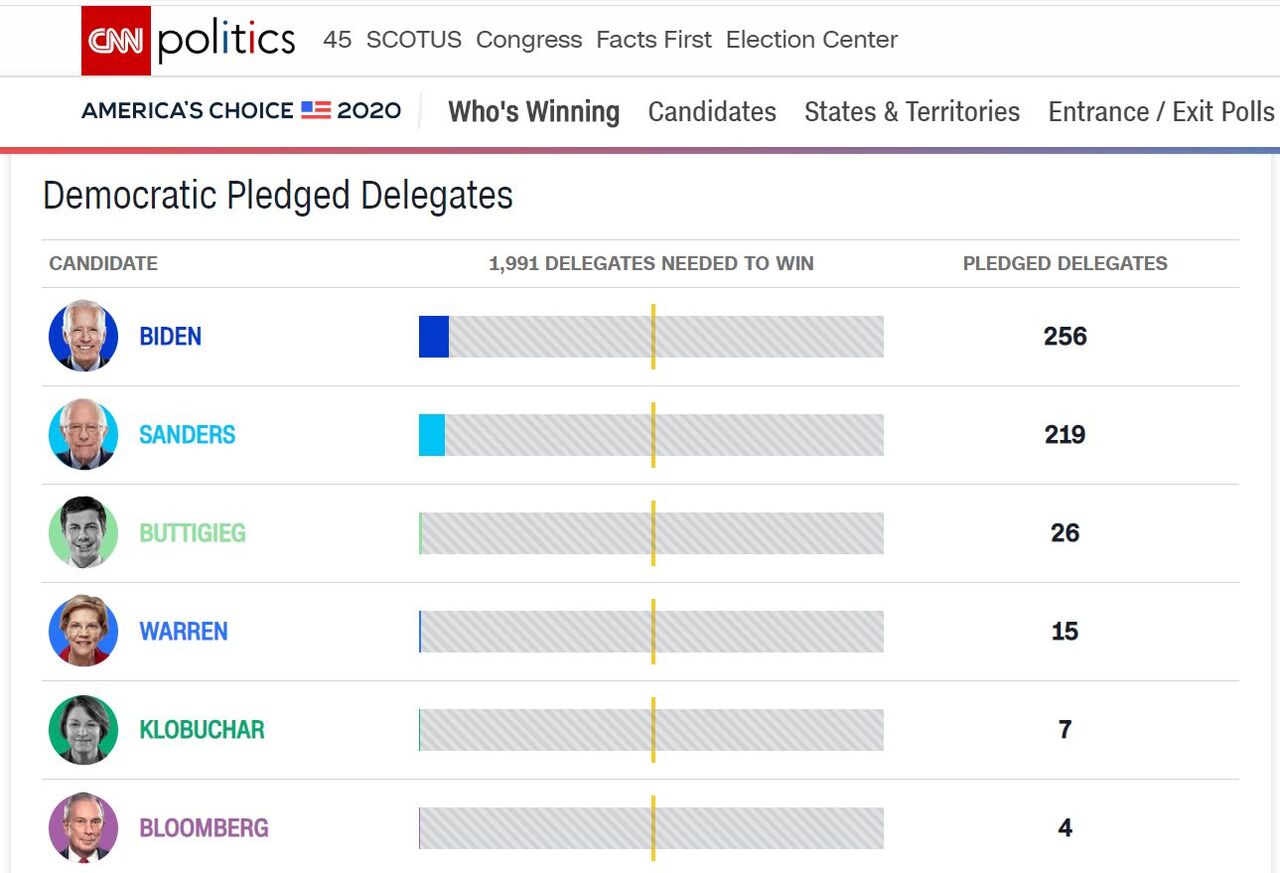The image size is (1280, 873).
Task: Open the Congress section link
Action: [x=529, y=40]
